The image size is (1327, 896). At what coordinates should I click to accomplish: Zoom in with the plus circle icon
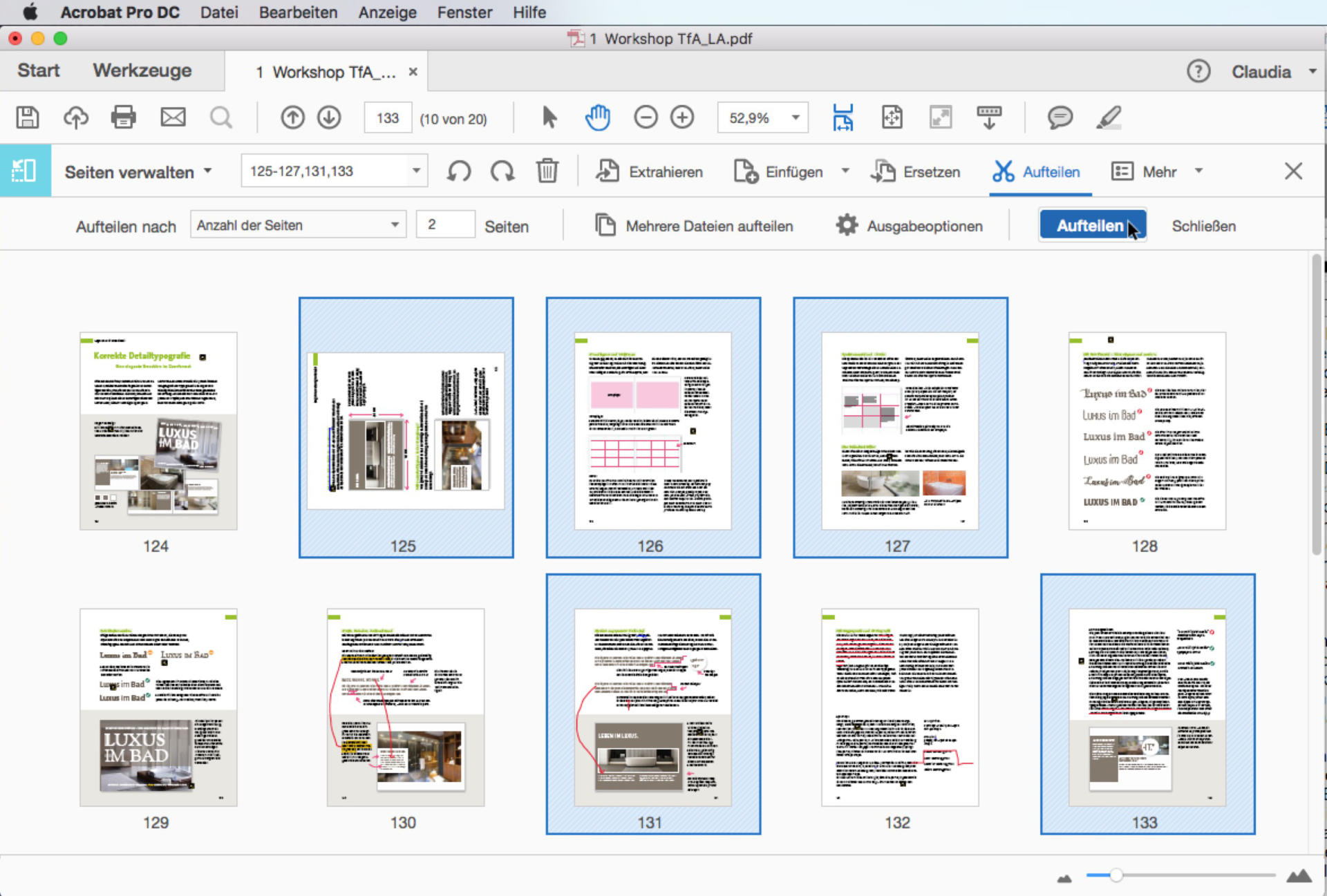pyautogui.click(x=682, y=117)
